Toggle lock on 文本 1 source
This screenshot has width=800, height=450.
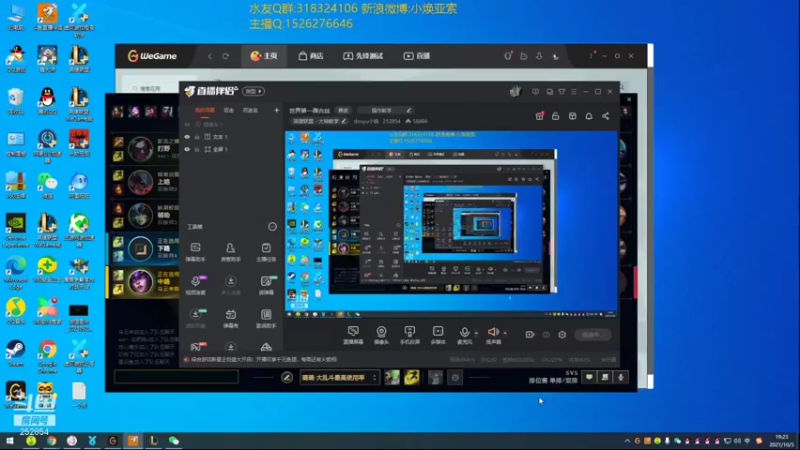197,137
